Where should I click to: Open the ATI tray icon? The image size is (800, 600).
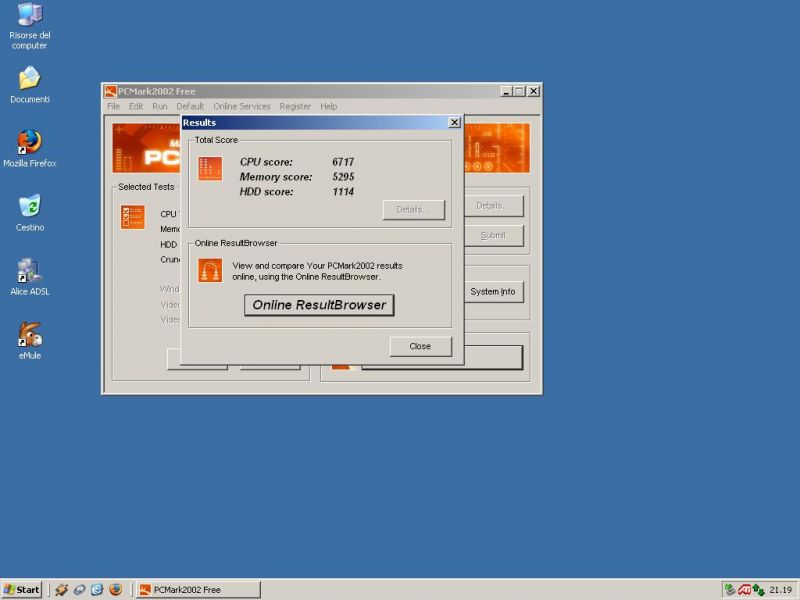[x=744, y=590]
